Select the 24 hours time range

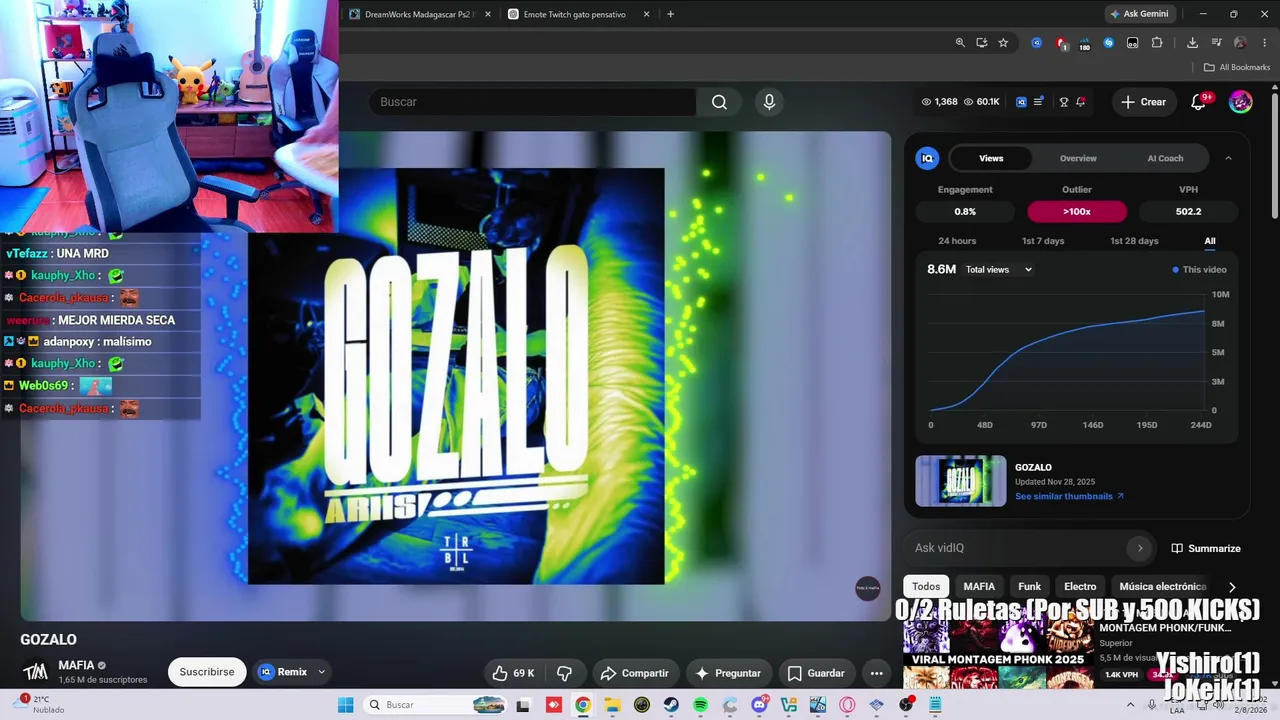tap(957, 241)
